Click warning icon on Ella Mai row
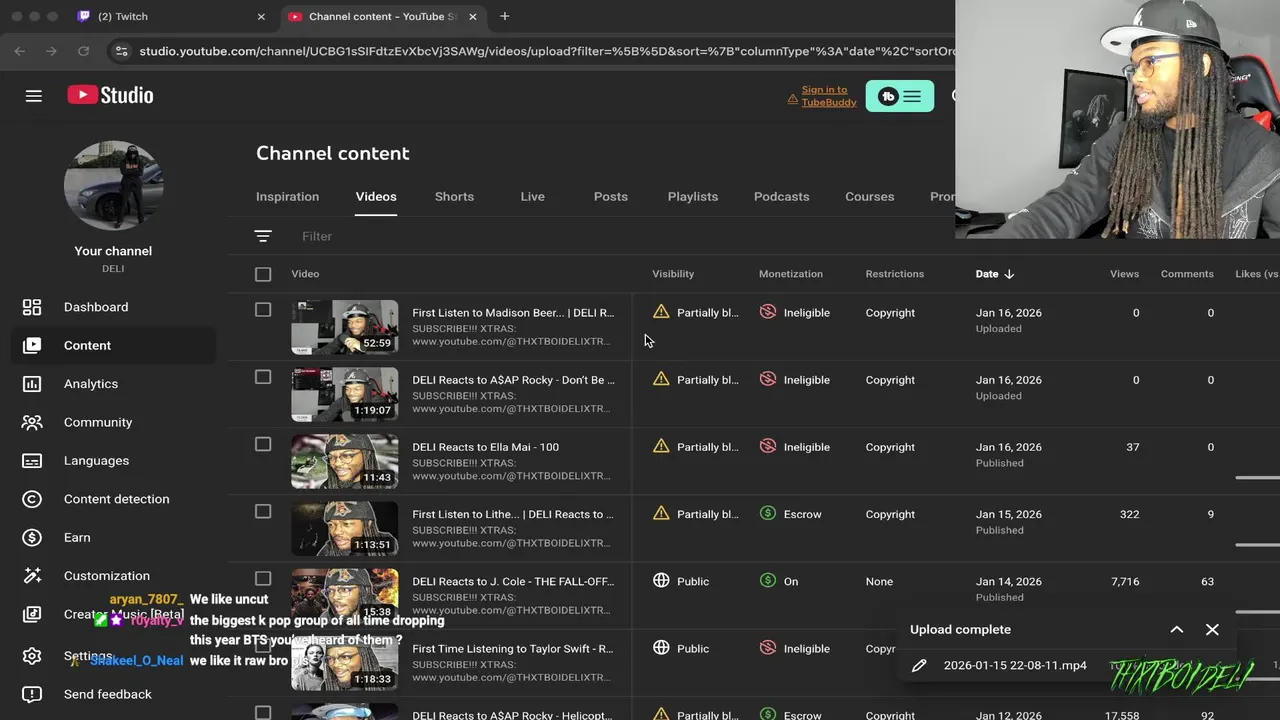The height and width of the screenshot is (720, 1280). pyautogui.click(x=661, y=446)
